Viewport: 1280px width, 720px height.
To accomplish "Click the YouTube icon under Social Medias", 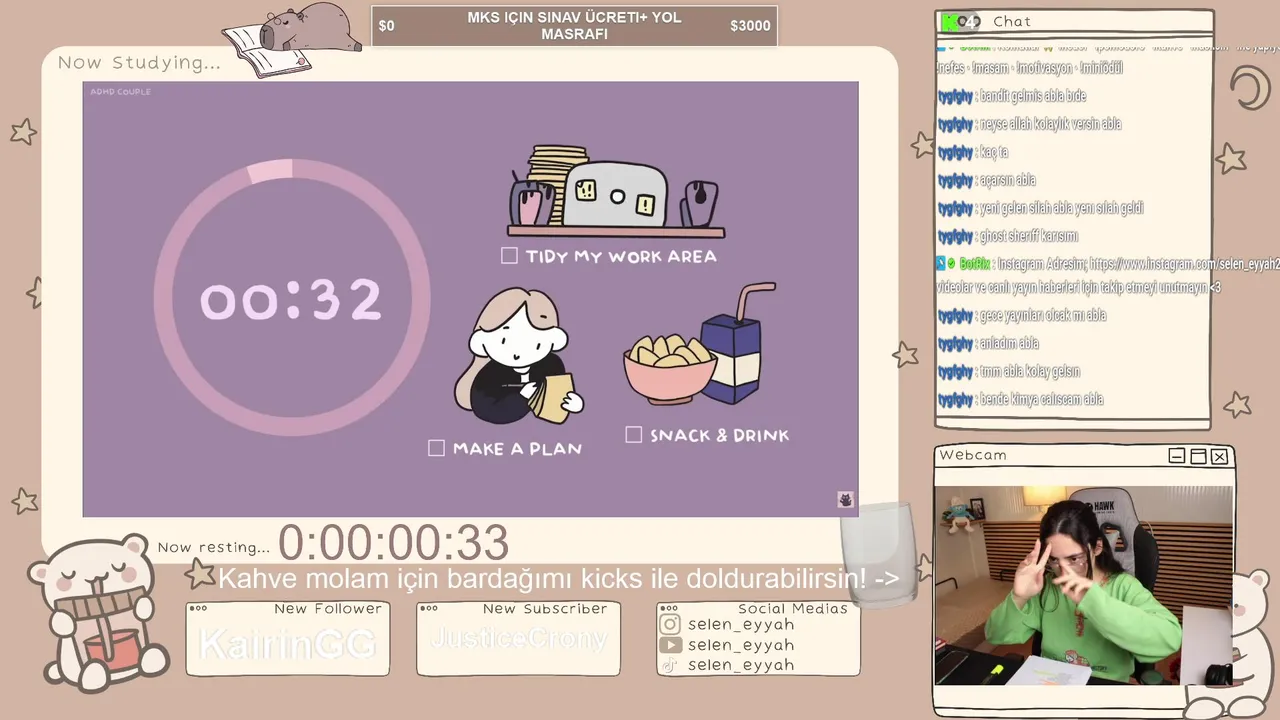I will [670, 645].
